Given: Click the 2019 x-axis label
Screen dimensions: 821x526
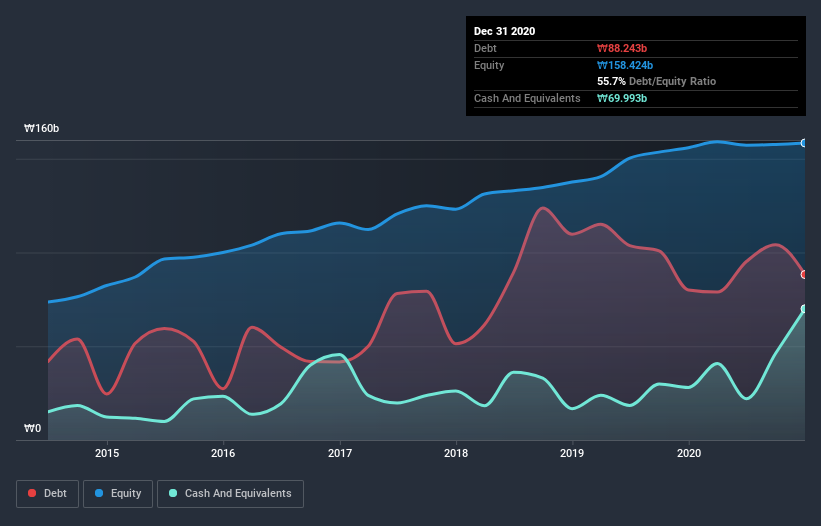Looking at the screenshot, I should click(572, 453).
